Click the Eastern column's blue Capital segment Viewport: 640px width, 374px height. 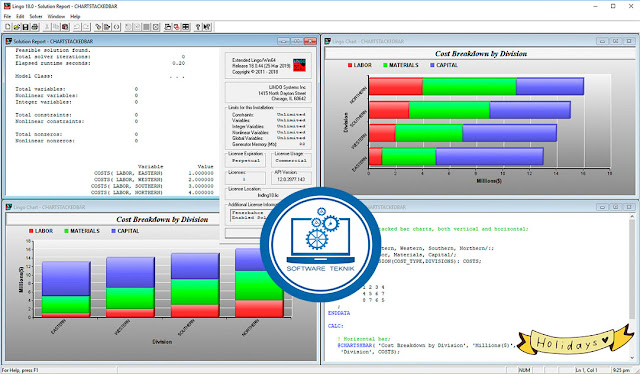pos(66,279)
